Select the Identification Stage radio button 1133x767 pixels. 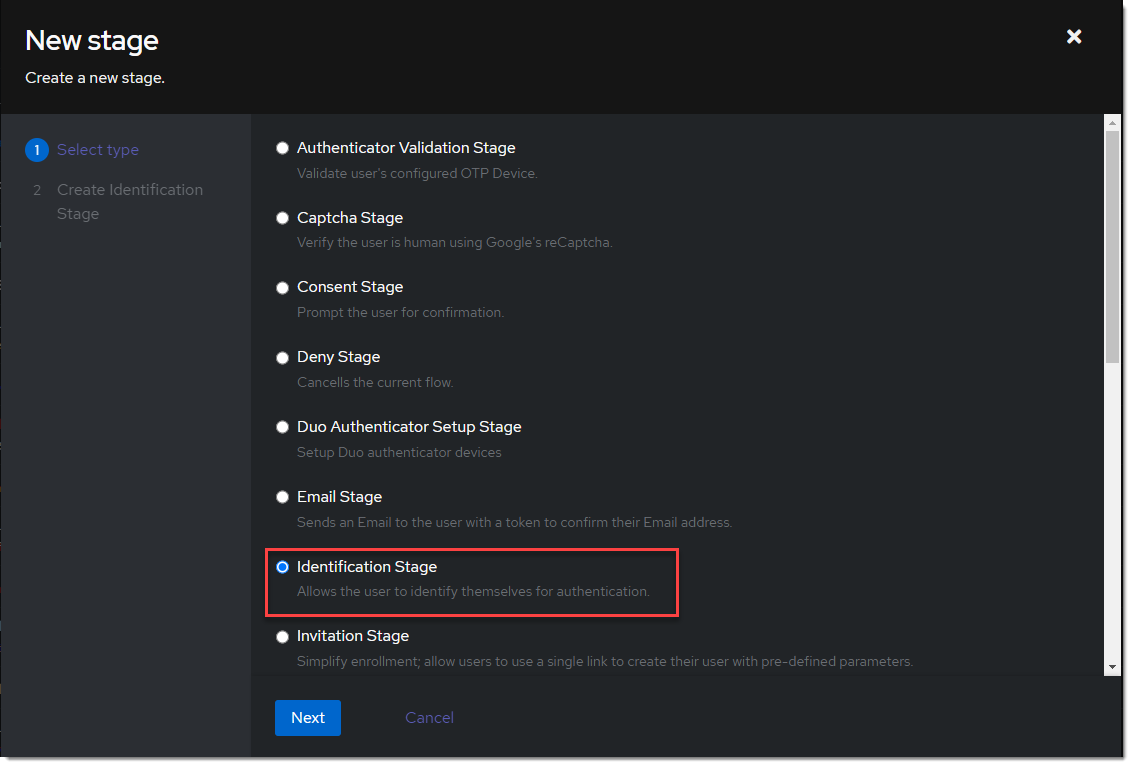point(282,566)
